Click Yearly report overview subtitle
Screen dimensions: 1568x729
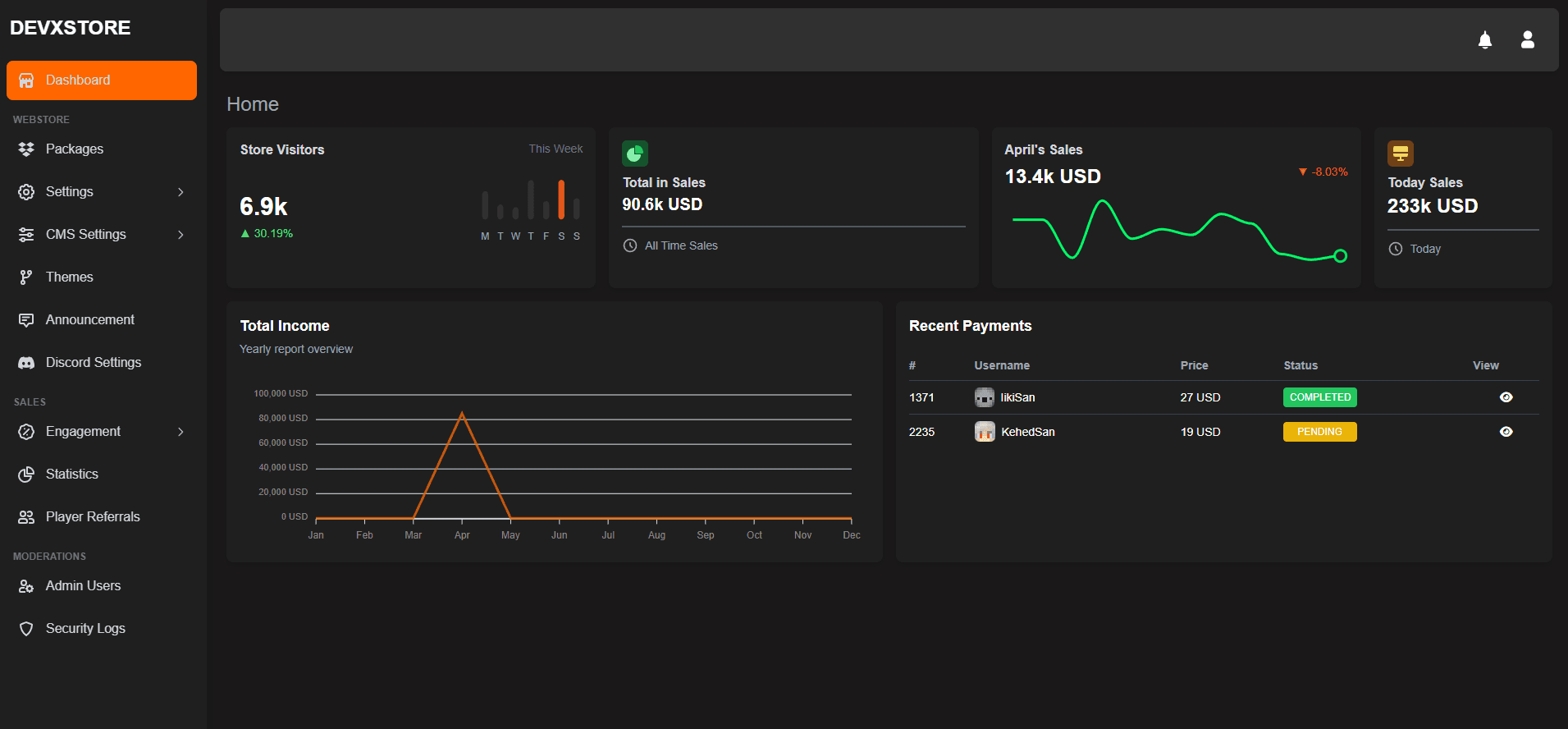pyautogui.click(x=296, y=349)
